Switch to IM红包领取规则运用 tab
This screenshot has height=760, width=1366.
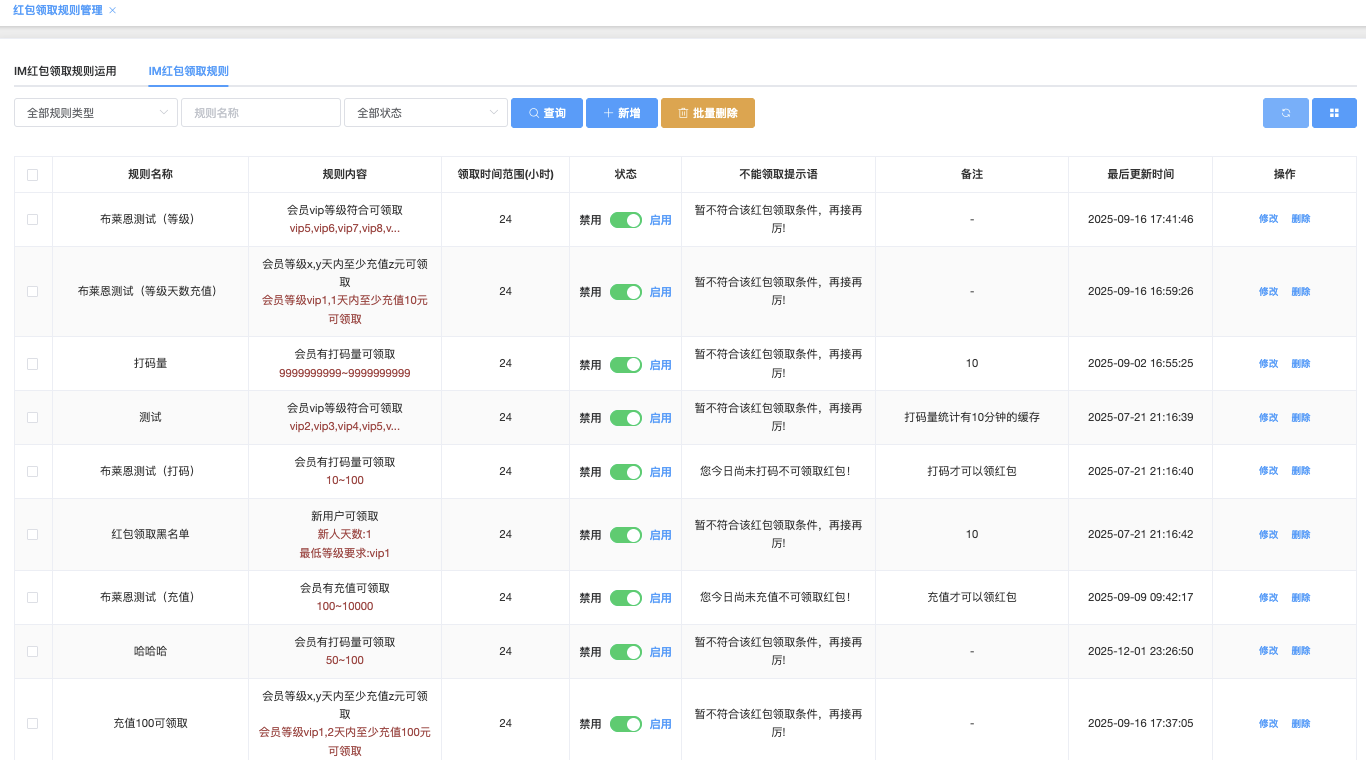coord(65,71)
